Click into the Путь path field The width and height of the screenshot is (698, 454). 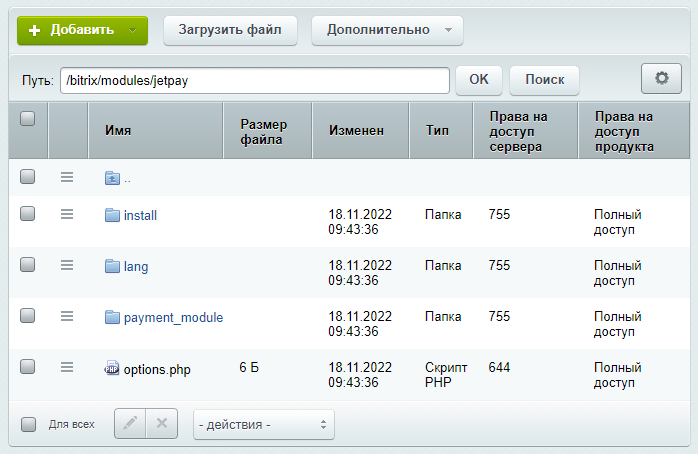[254, 80]
